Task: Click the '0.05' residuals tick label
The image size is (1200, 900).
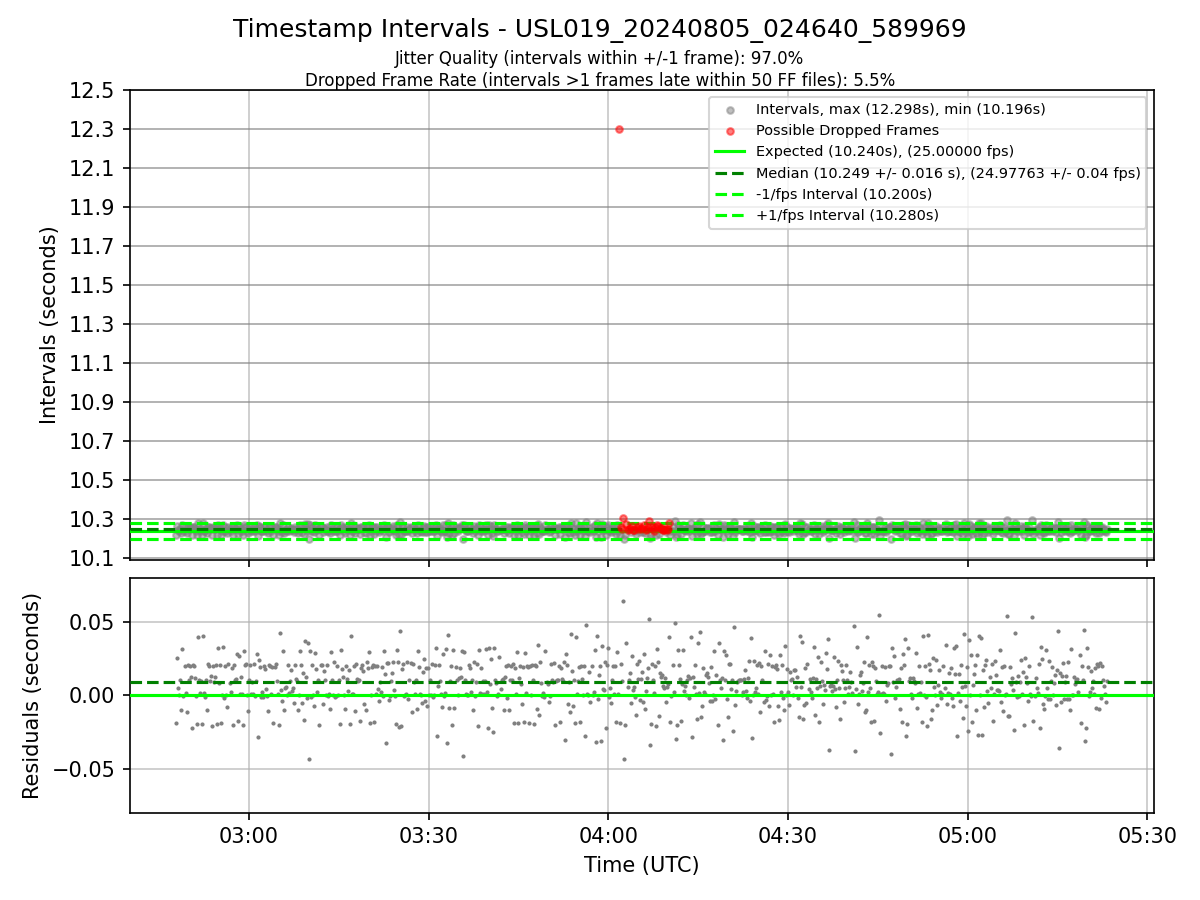Action: coord(92,622)
